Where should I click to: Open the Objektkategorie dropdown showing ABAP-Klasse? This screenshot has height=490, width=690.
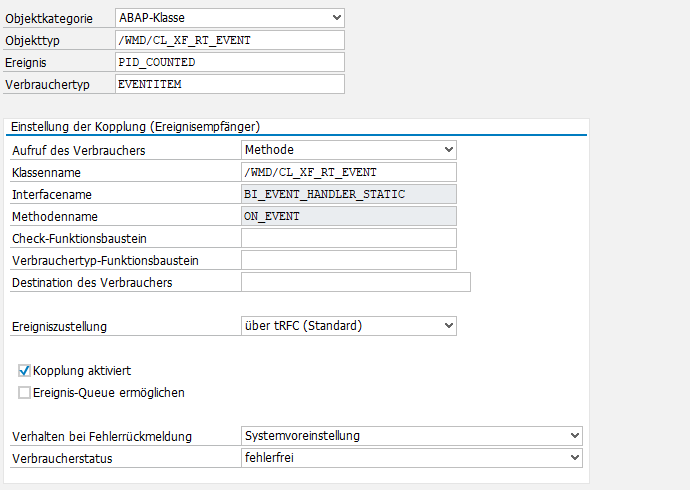(x=230, y=18)
